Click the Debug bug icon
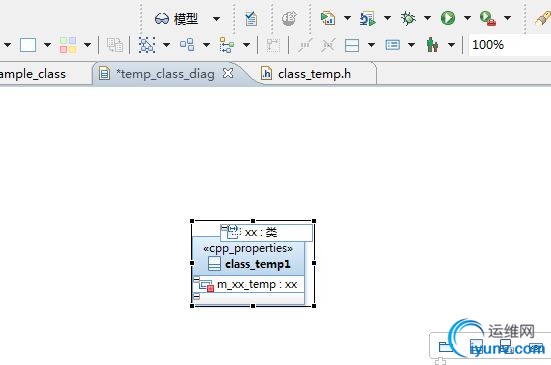Viewport: 551px width, 365px height. coord(408,18)
